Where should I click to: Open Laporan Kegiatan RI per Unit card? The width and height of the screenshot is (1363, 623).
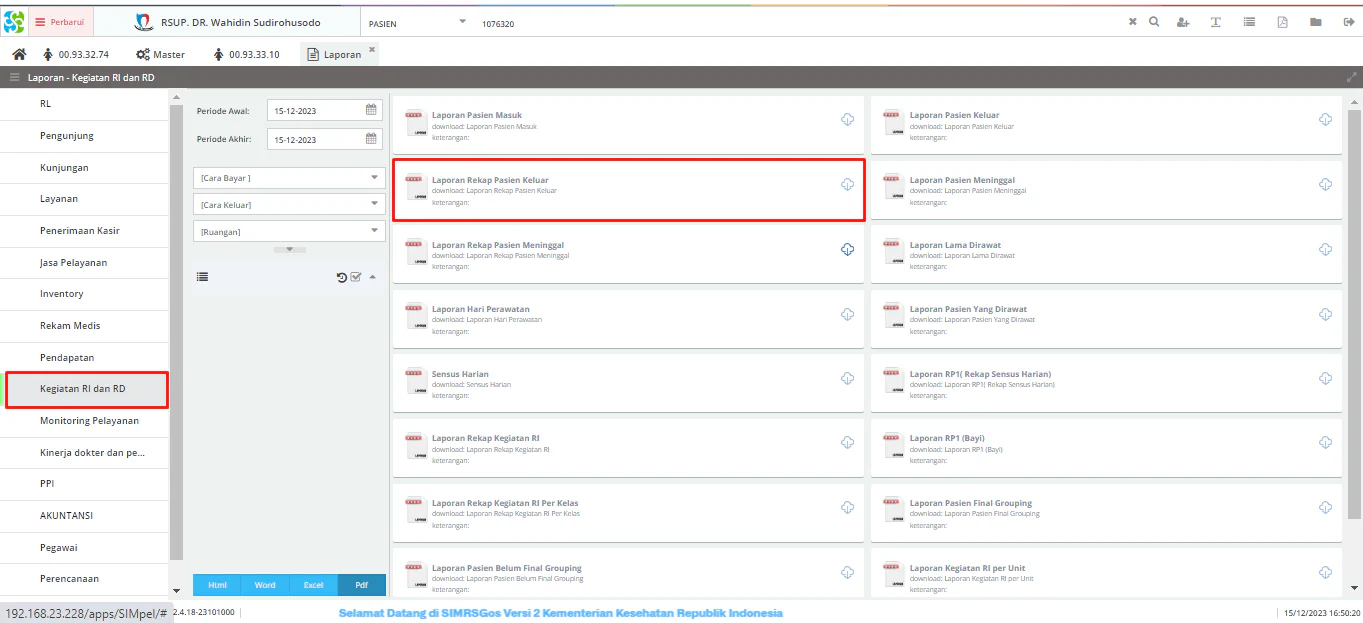coord(1106,573)
